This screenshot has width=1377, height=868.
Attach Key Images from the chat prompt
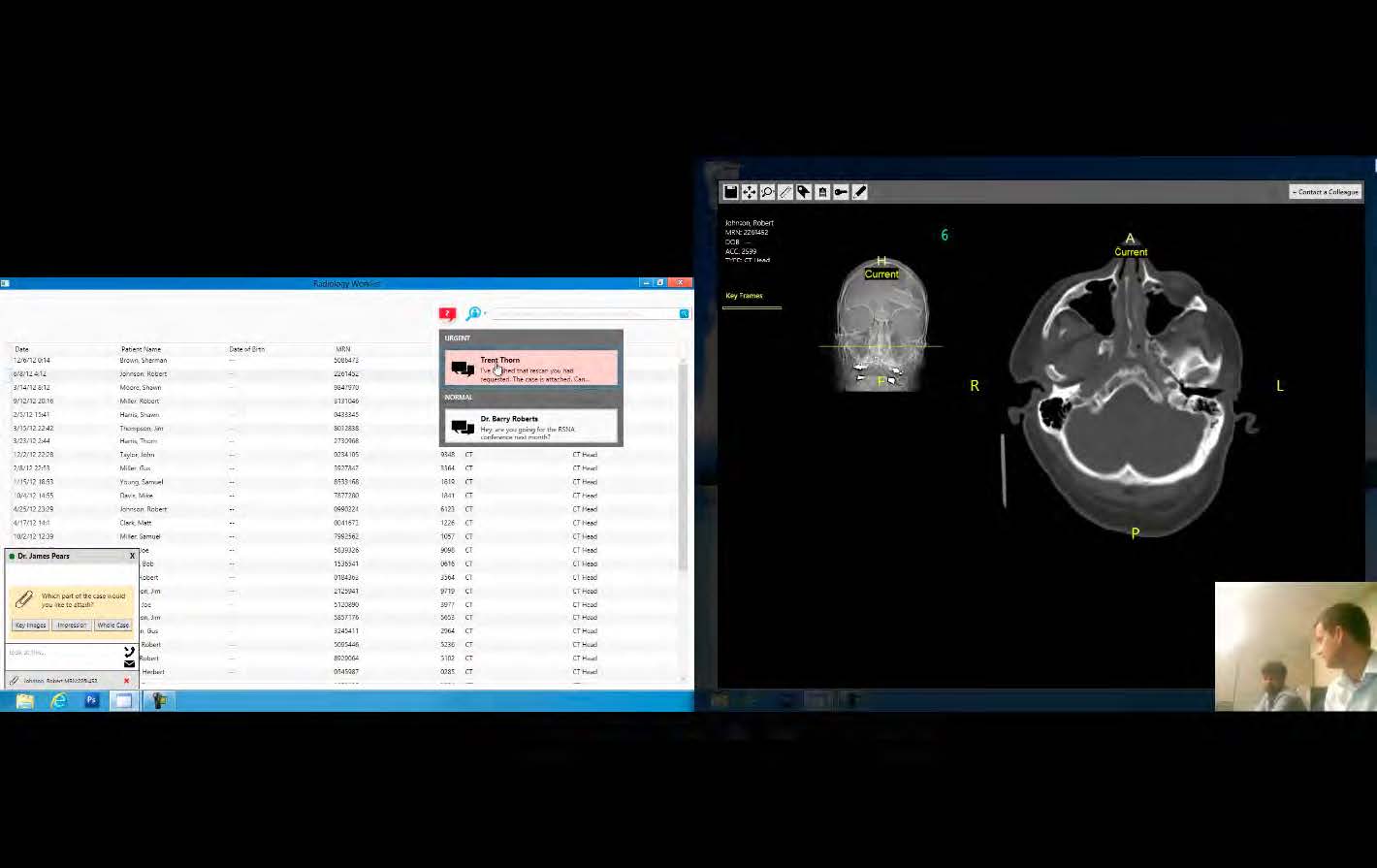(30, 625)
